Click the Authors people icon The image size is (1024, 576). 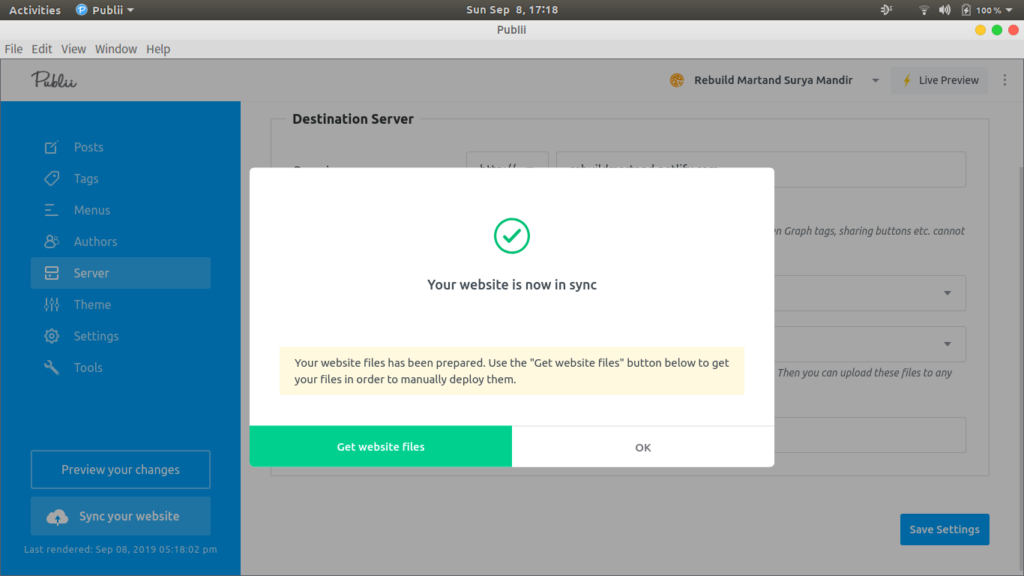click(51, 242)
